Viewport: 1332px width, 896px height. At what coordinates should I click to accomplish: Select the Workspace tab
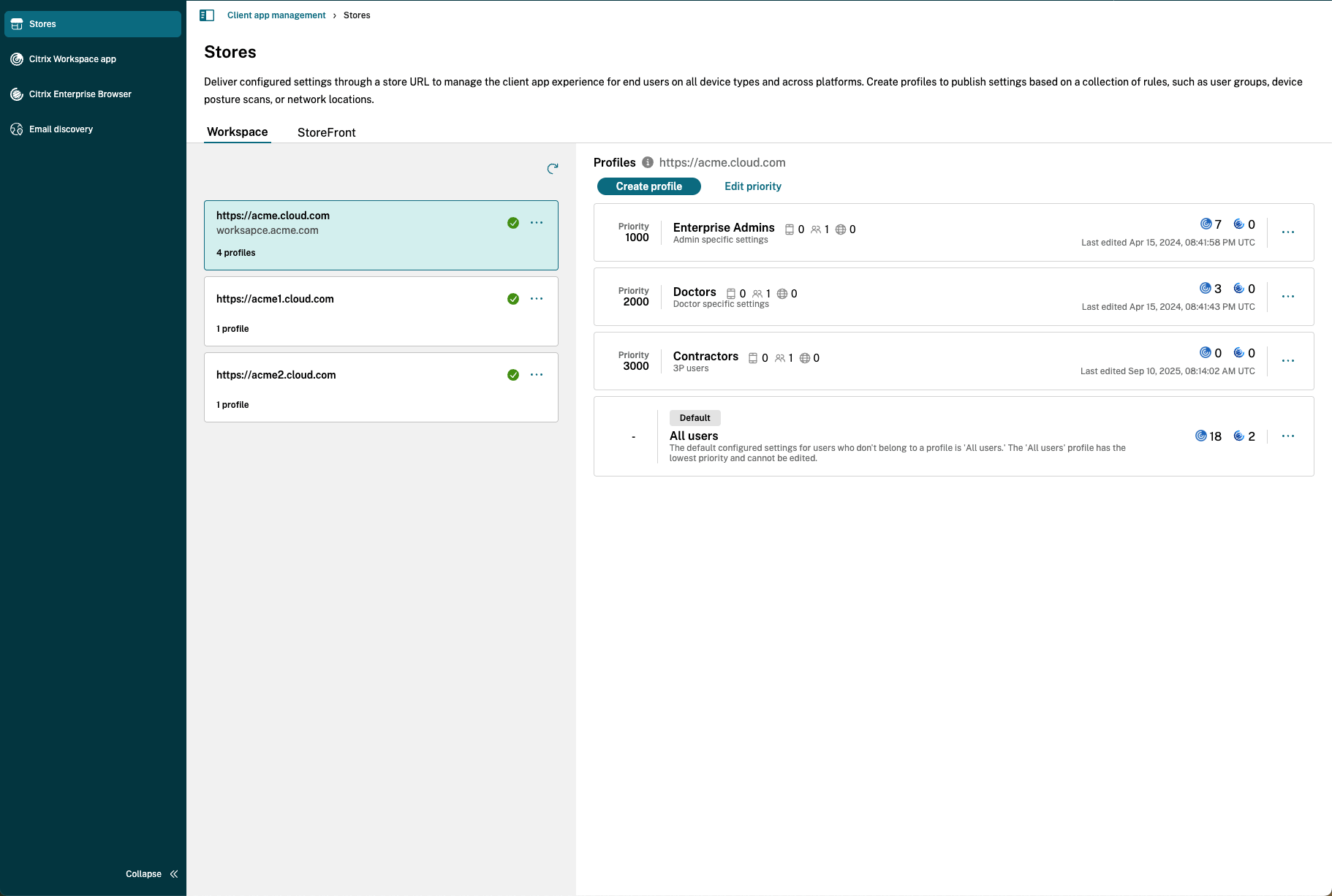point(238,132)
